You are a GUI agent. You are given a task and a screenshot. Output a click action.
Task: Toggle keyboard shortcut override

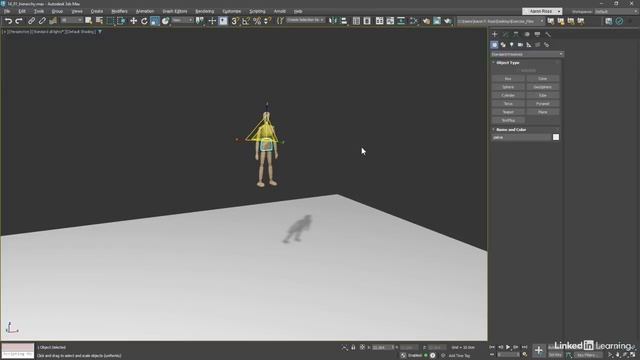pos(223,21)
